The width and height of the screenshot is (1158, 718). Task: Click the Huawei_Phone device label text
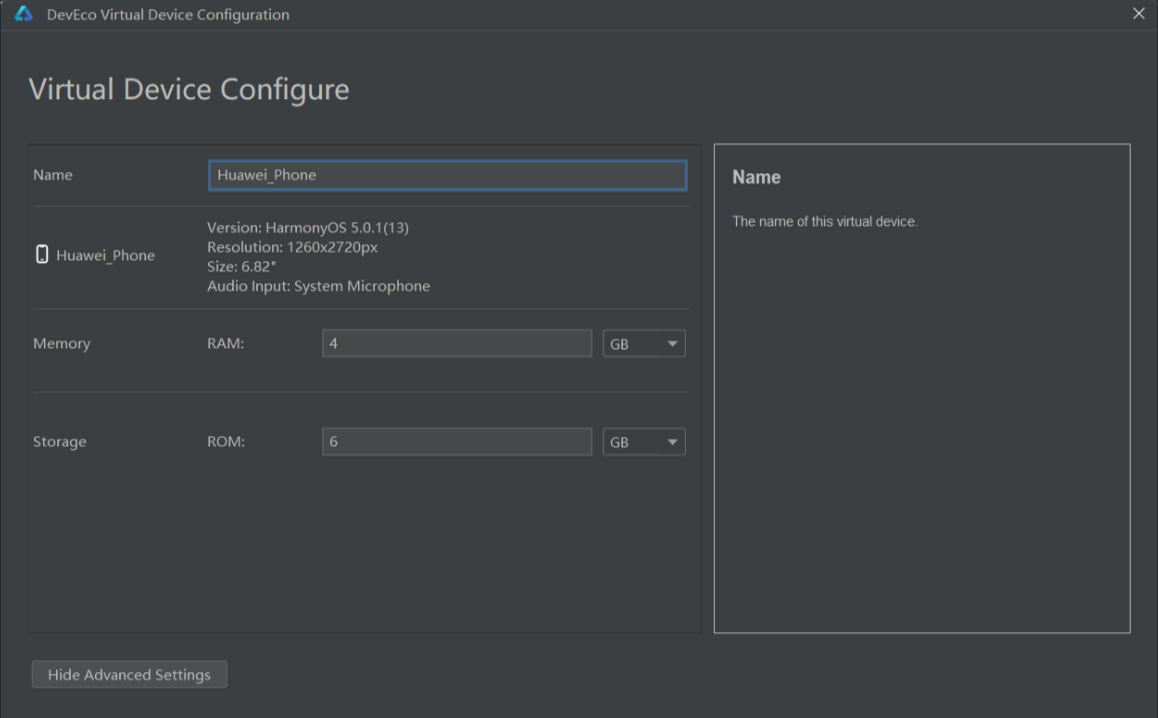106,256
